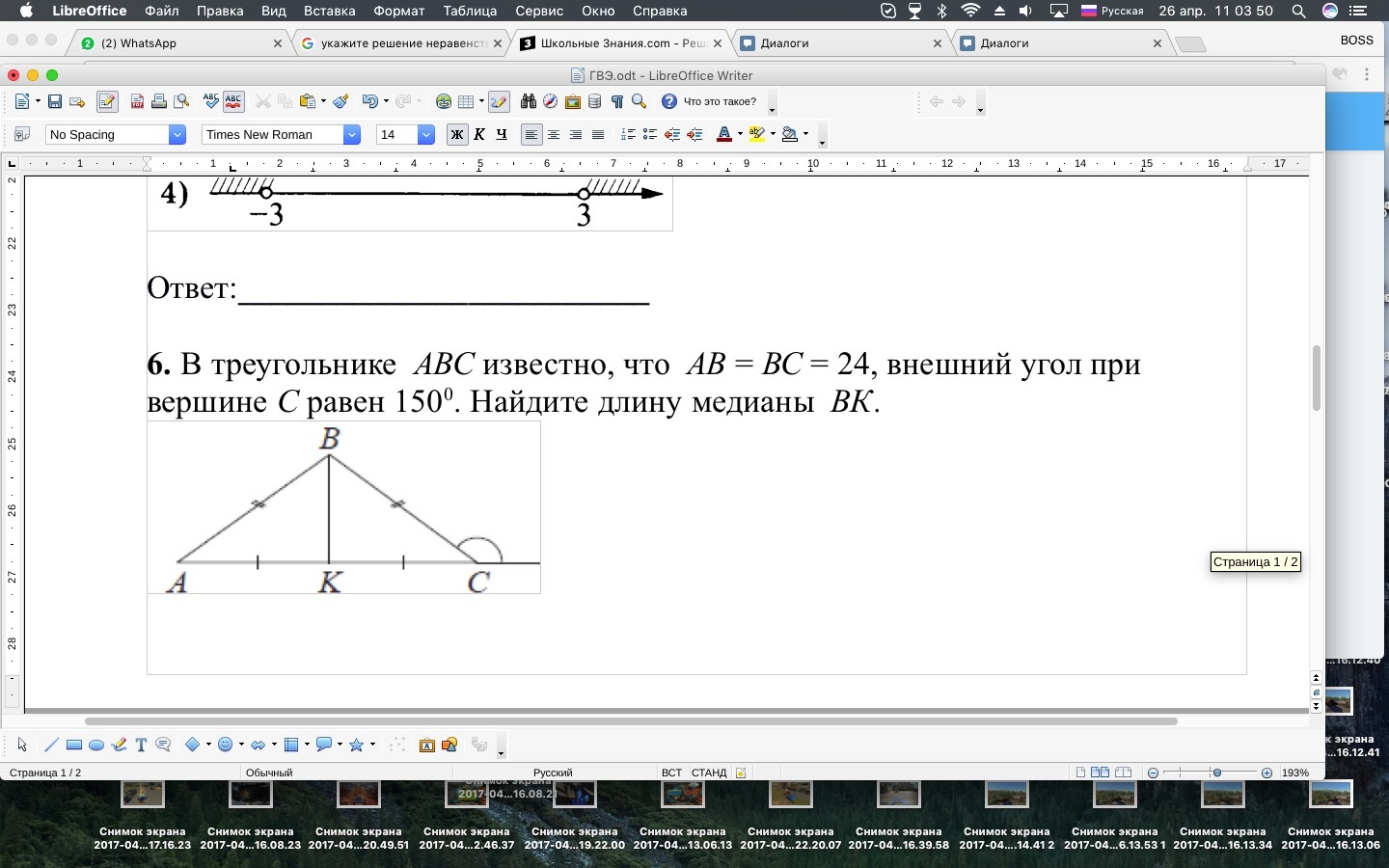This screenshot has height=868, width=1389.
Task: Toggle underline formatting (Ч)
Action: [502, 135]
